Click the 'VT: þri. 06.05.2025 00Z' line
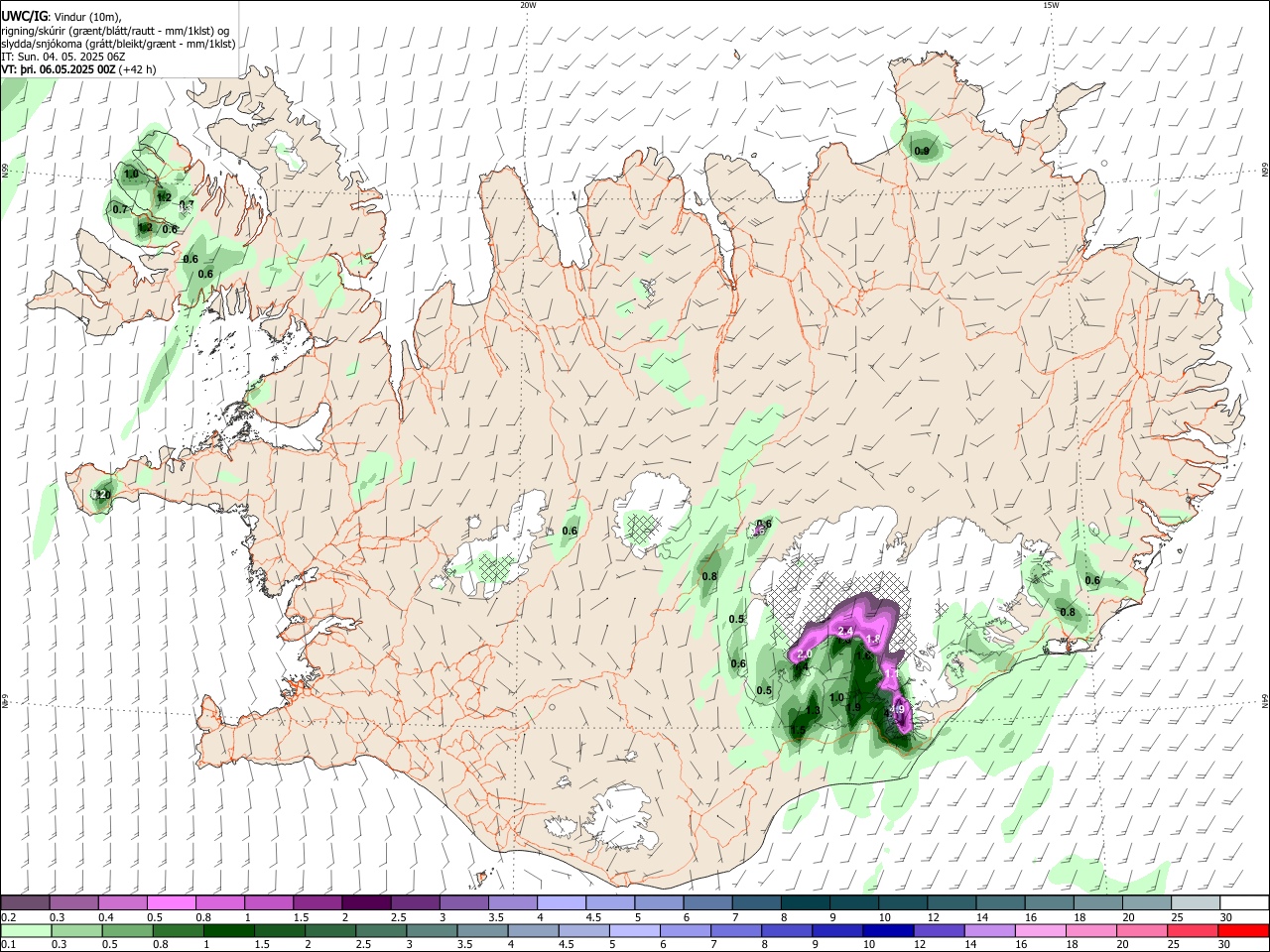The height and width of the screenshot is (952, 1270). point(59,69)
